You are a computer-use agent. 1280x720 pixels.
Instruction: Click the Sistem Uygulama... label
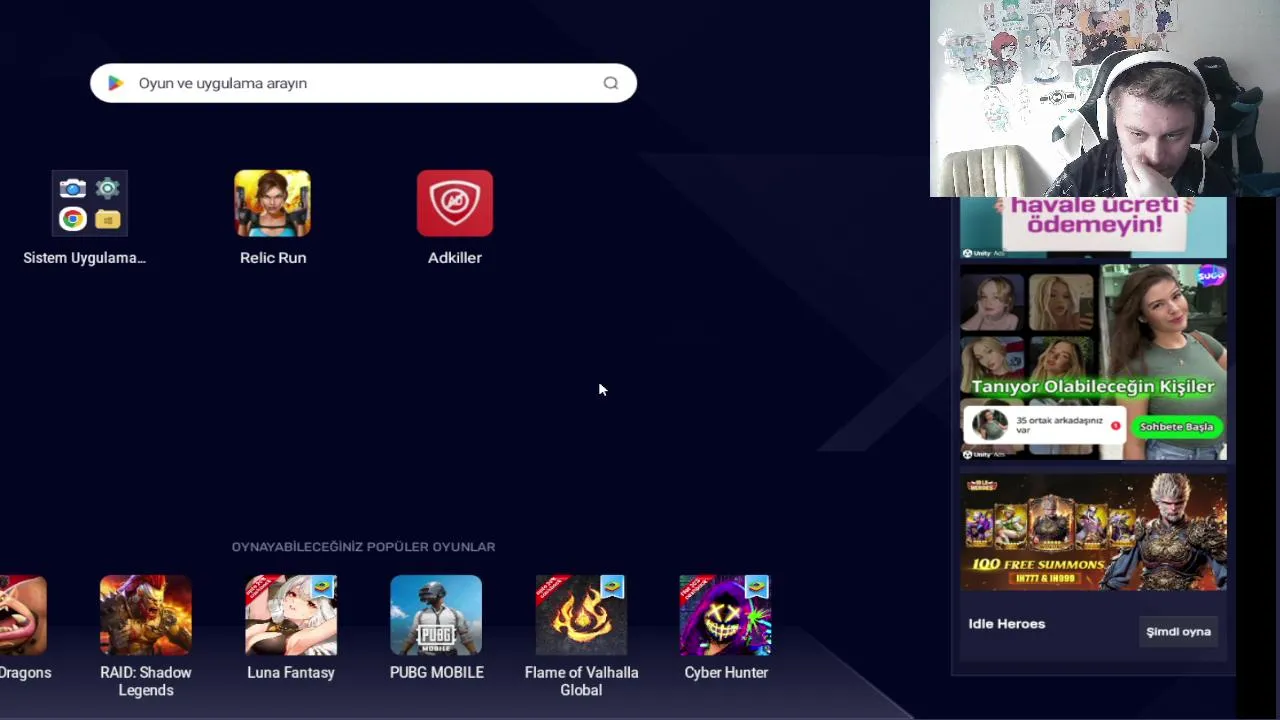point(85,258)
